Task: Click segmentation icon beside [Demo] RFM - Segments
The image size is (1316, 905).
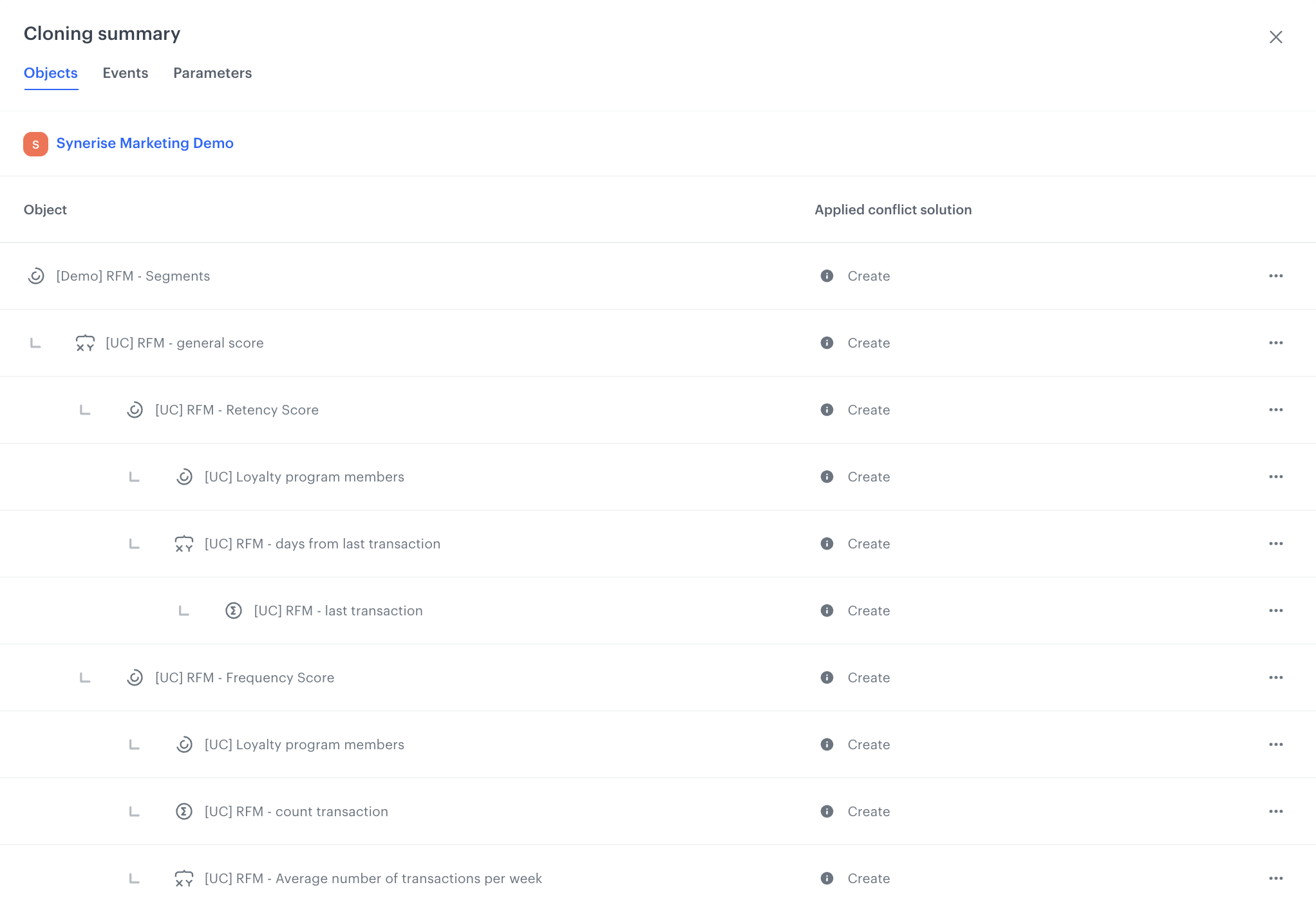Action: (x=36, y=276)
